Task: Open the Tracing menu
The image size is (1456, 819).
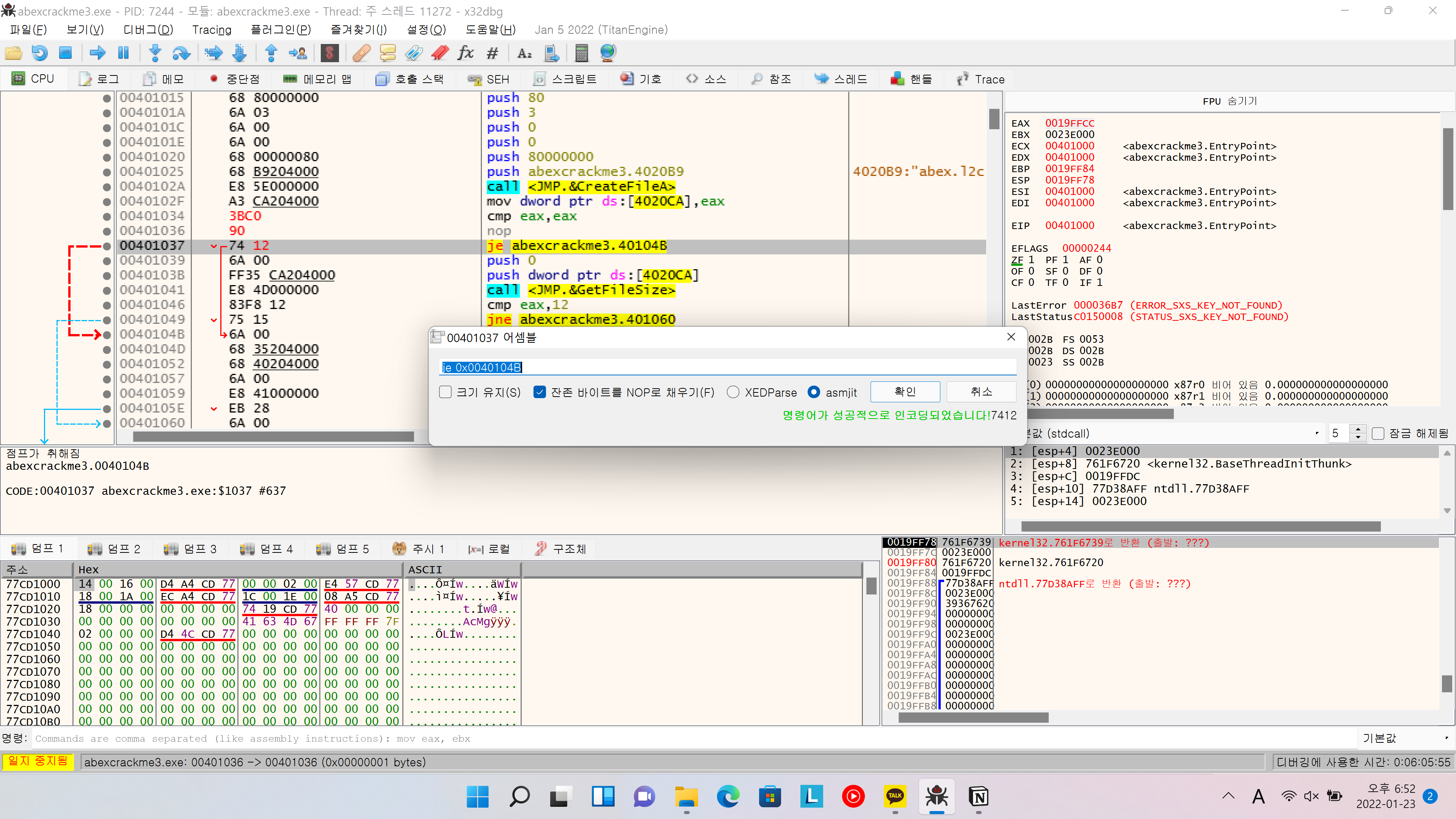Action: pyautogui.click(x=212, y=30)
